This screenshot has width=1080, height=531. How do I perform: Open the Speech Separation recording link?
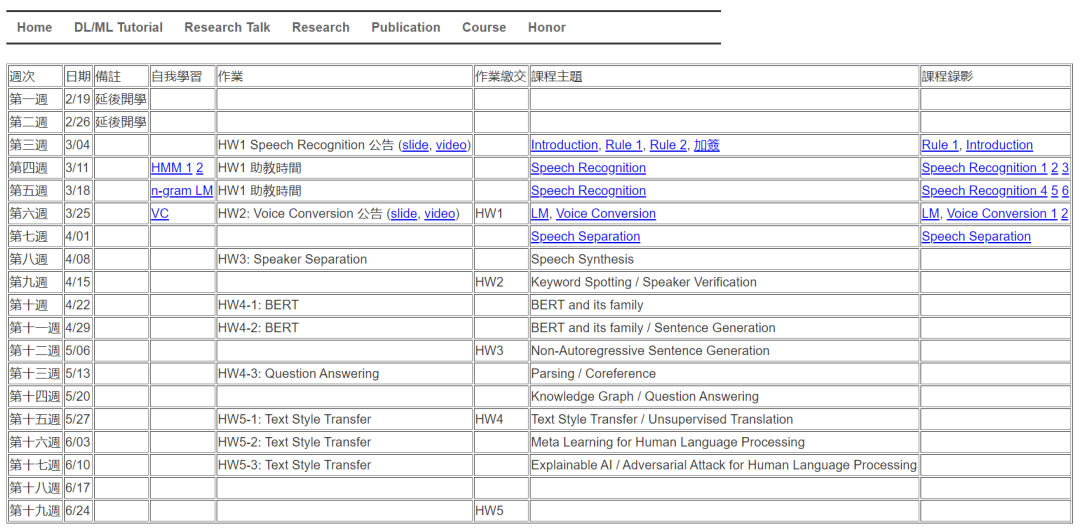click(977, 236)
